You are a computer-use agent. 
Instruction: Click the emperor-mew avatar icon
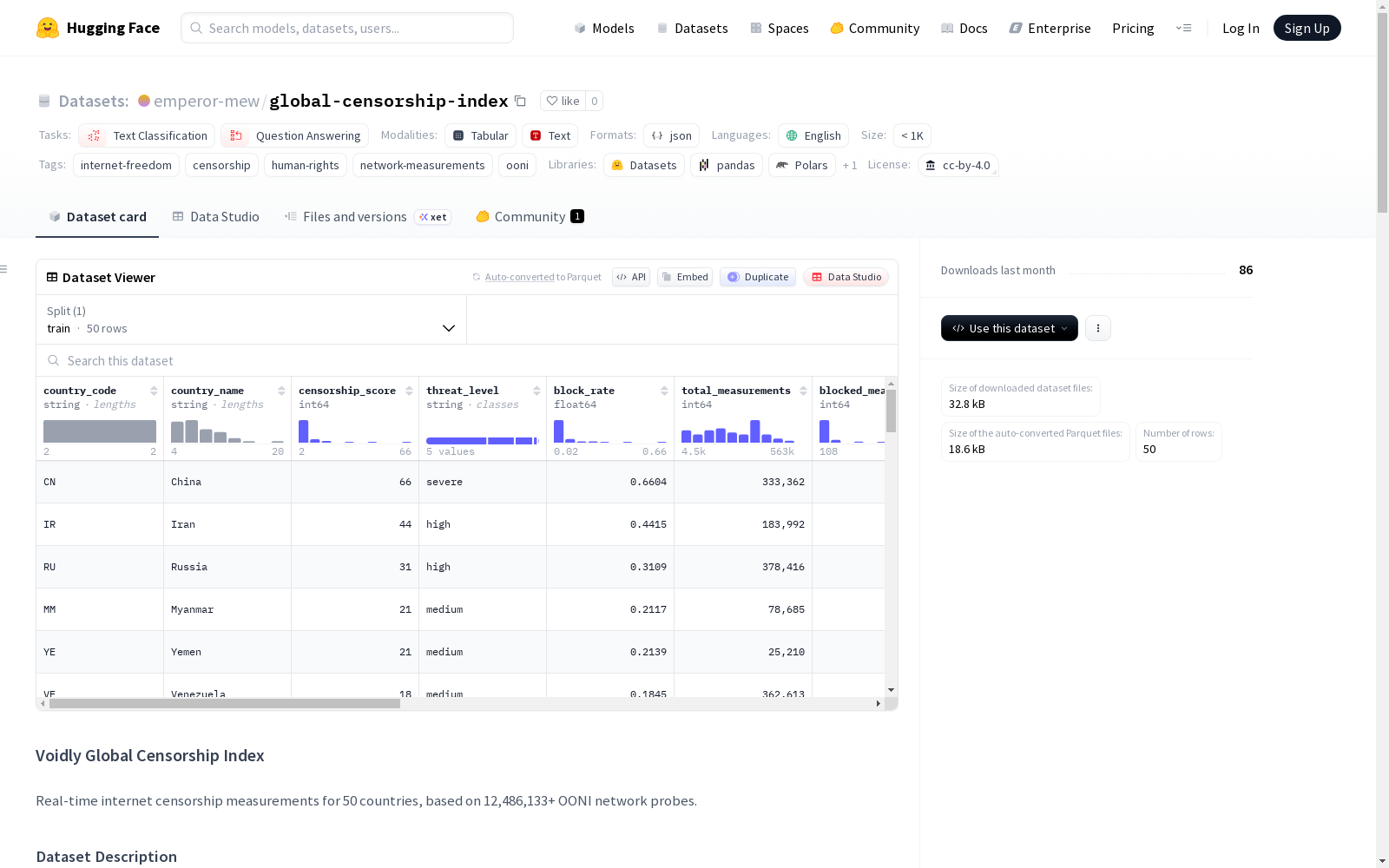point(144,101)
